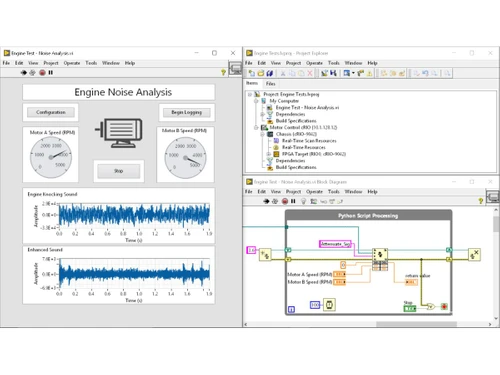
Task: Open the dropdown arrow beside Project Explorer filter icon
Action: coord(353,73)
